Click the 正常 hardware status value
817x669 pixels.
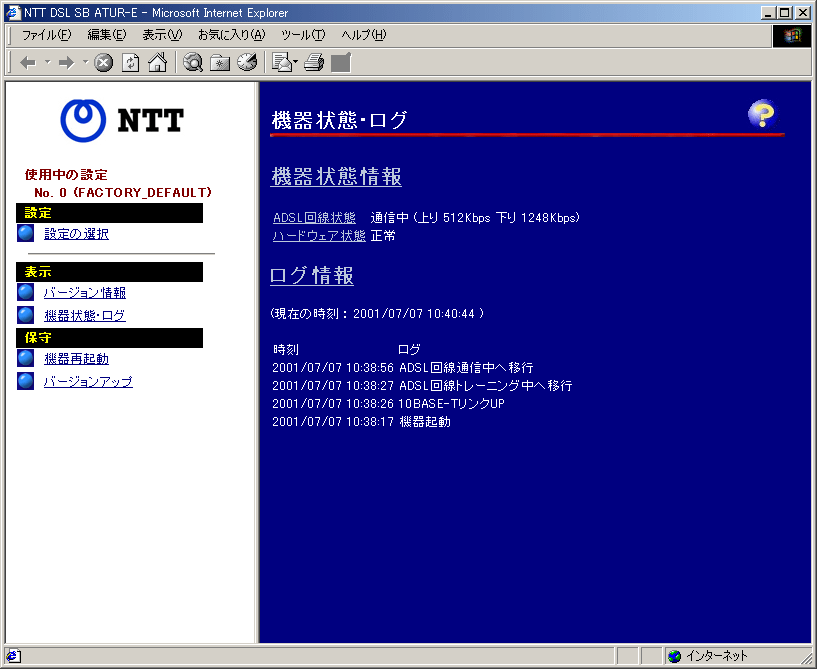(383, 236)
